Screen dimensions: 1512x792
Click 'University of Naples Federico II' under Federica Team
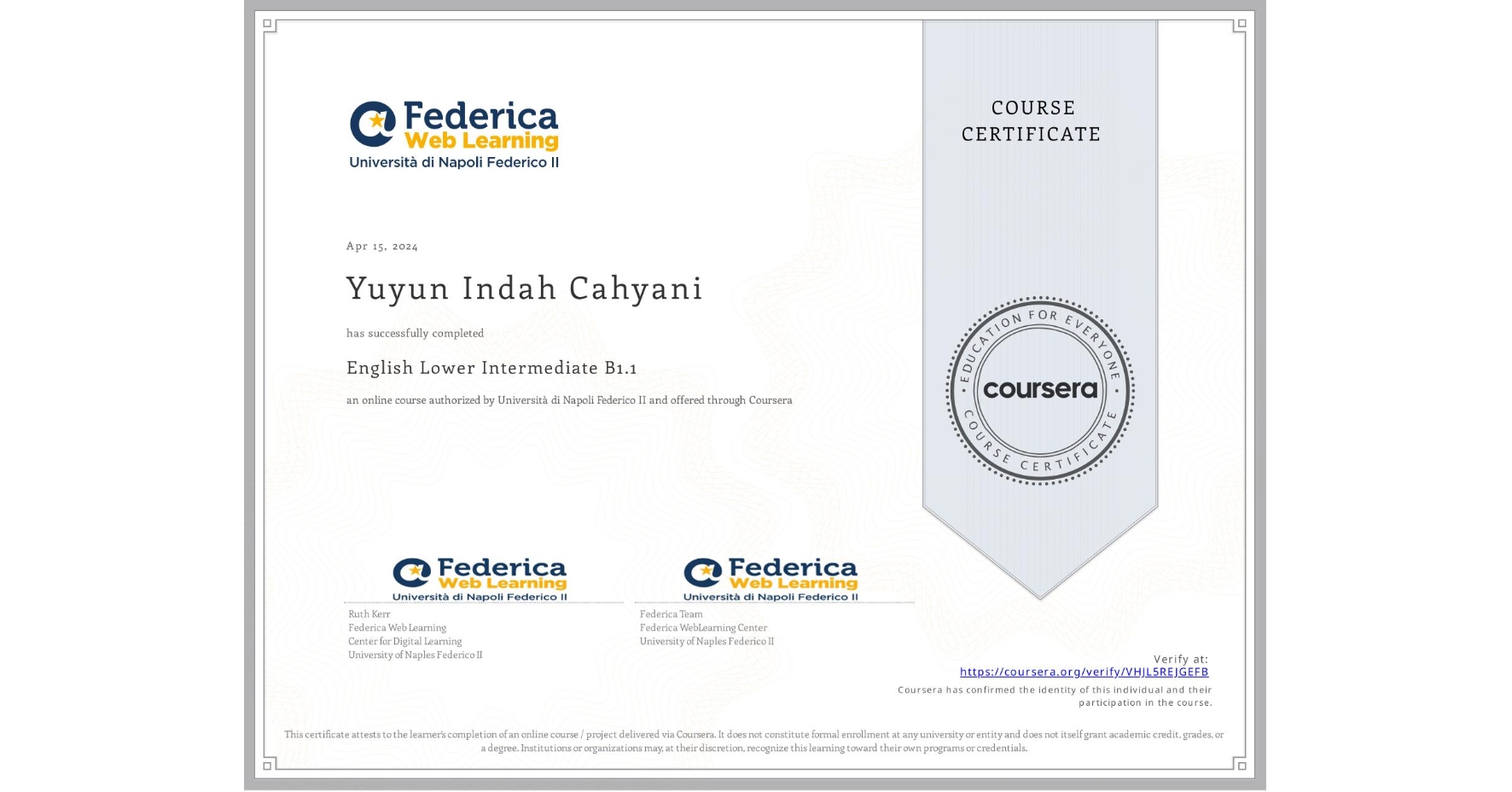[707, 641]
